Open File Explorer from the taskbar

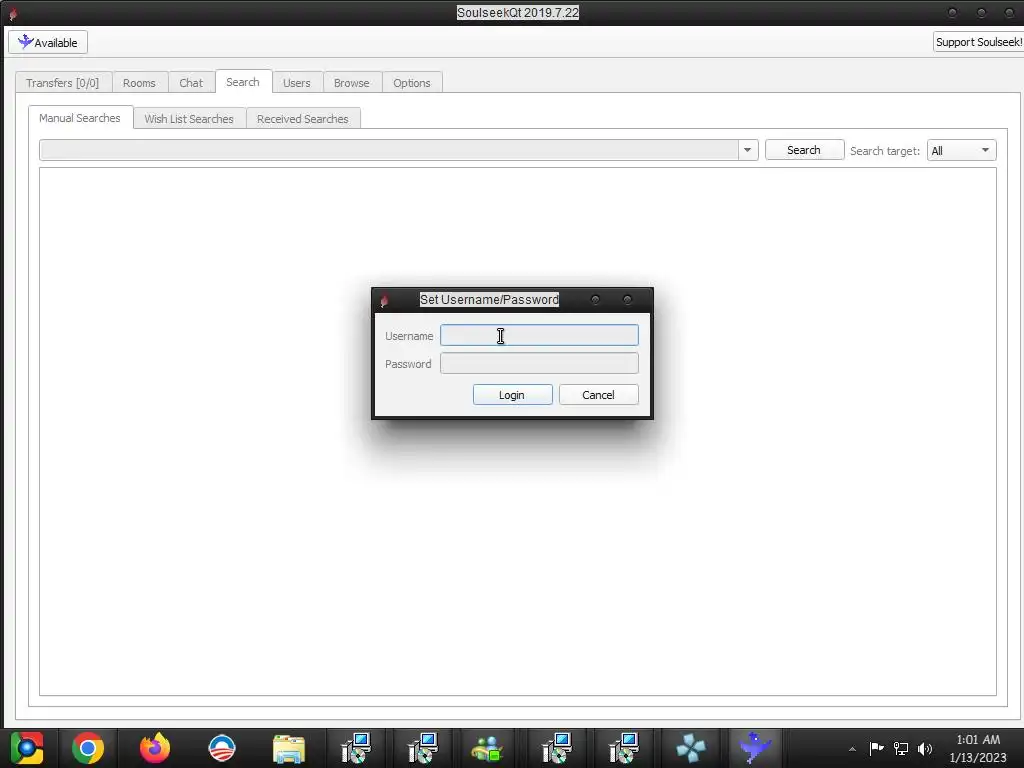(x=289, y=748)
